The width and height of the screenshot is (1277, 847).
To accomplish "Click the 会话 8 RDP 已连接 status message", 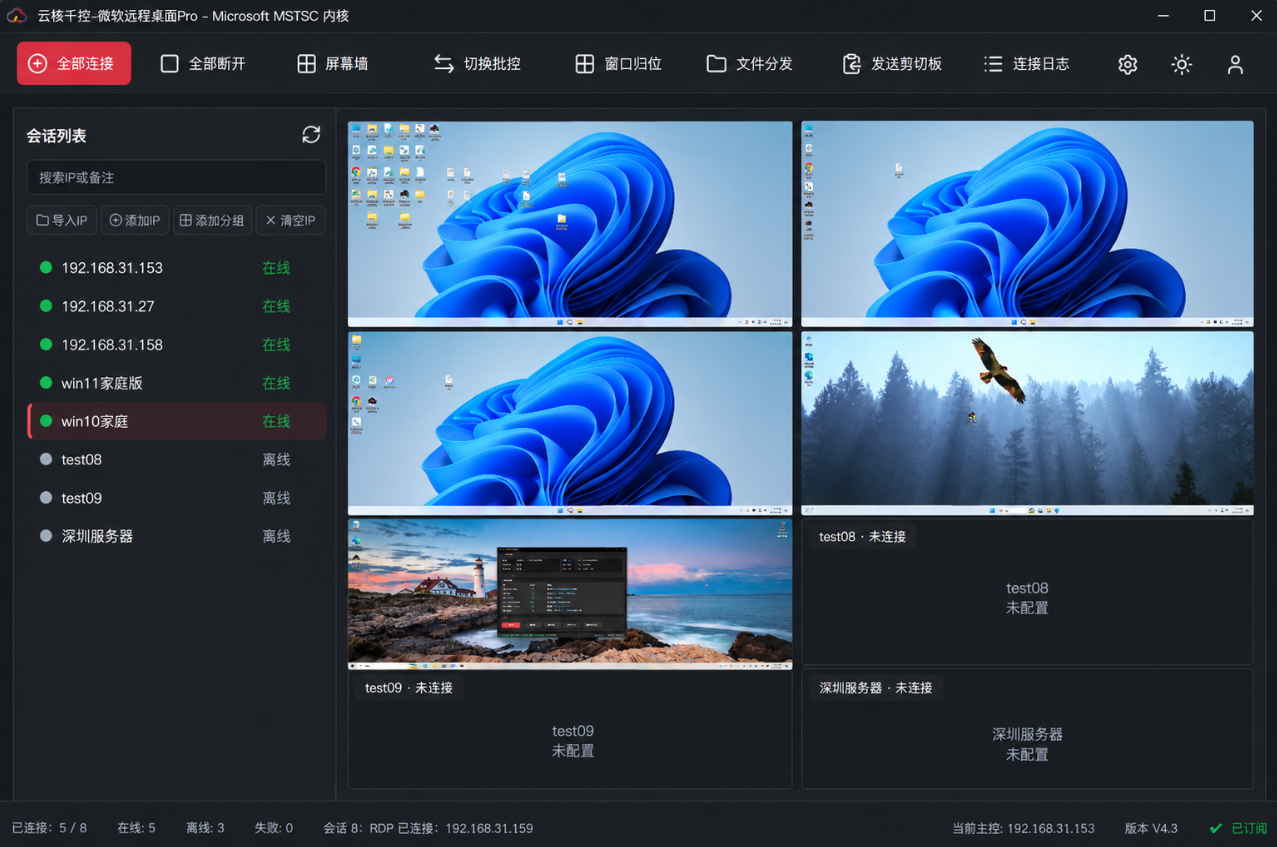I will 428,828.
